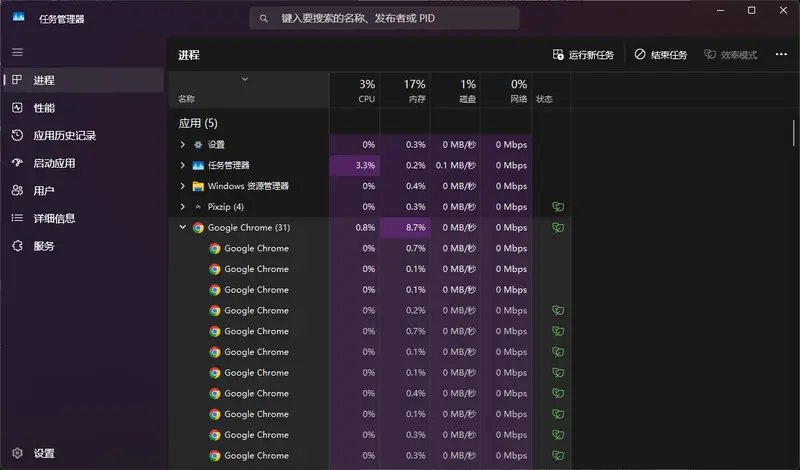This screenshot has height=470, width=800.
Task: Expand the Windows Explorer process row
Action: pos(182,186)
